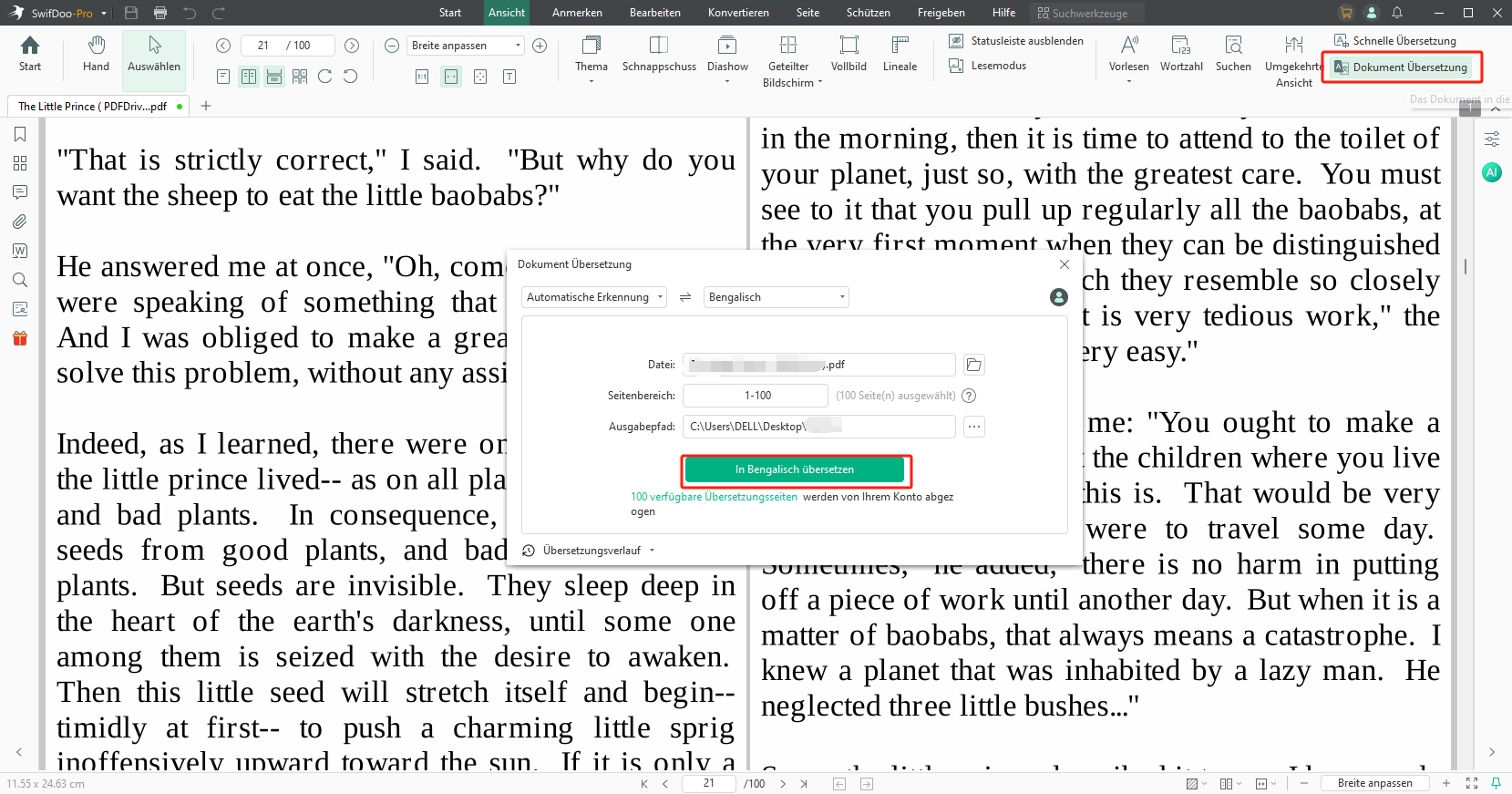Open 100 verfügbare Übersetzungsseiten link
Screen dimensions: 1512x794
click(714, 497)
